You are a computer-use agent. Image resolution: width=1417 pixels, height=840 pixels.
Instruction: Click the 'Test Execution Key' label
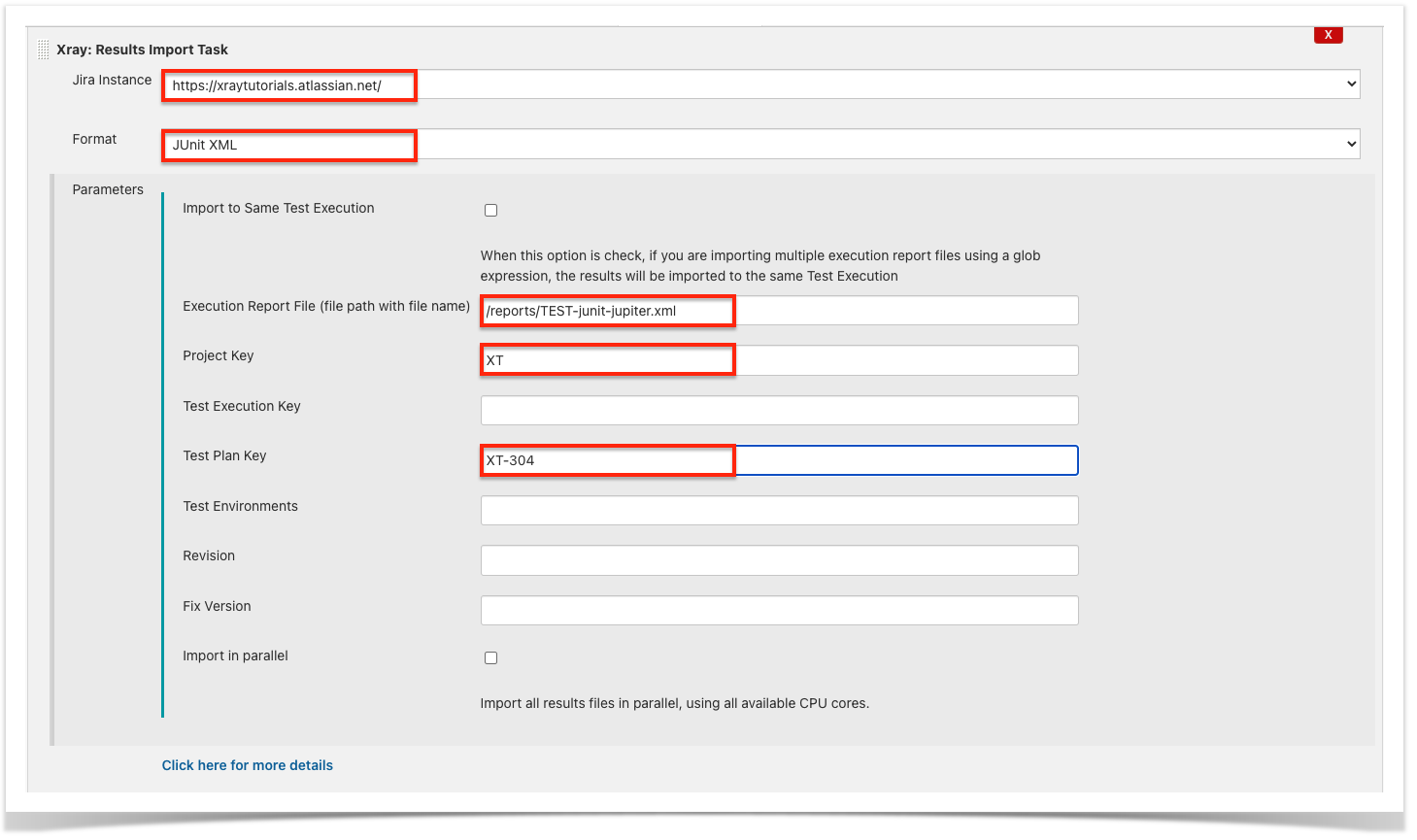(x=241, y=406)
